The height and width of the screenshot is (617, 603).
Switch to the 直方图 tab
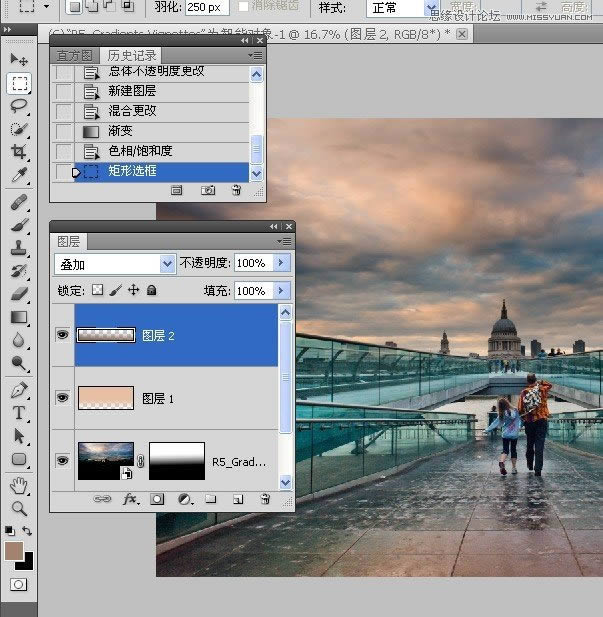(x=74, y=56)
